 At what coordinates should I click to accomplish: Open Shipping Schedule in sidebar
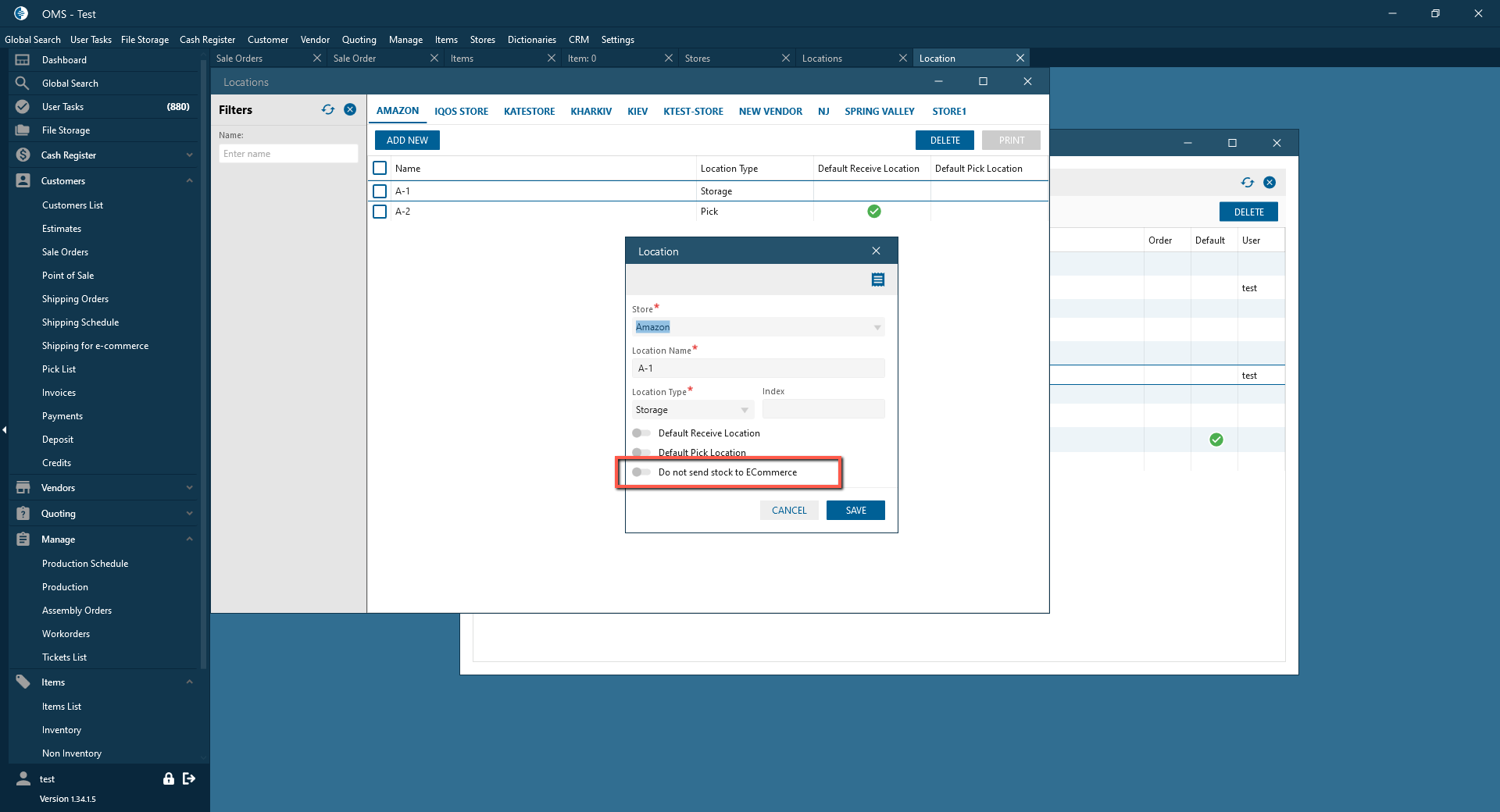click(x=80, y=322)
